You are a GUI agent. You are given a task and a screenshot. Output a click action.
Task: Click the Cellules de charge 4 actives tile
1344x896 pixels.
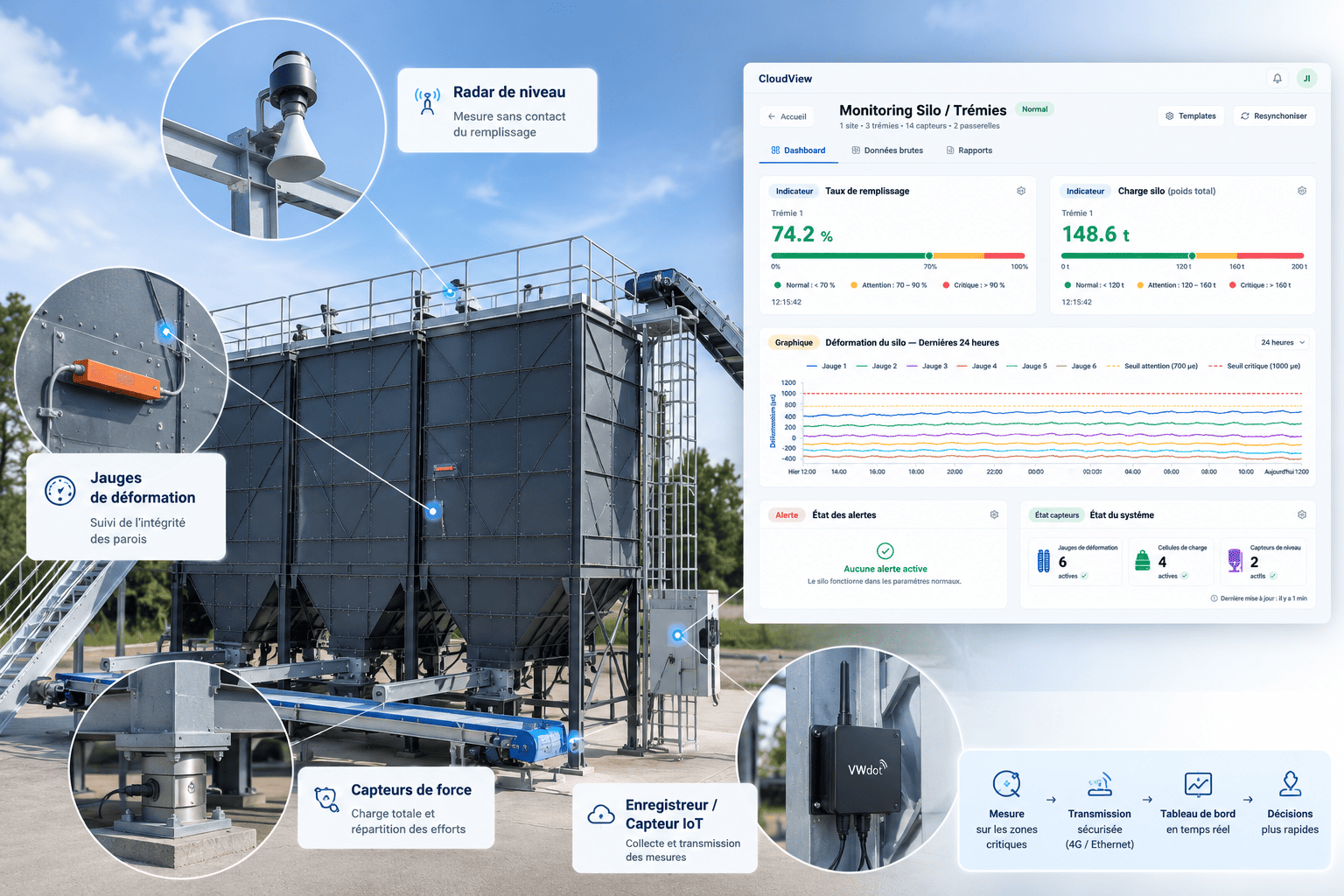[1172, 561]
